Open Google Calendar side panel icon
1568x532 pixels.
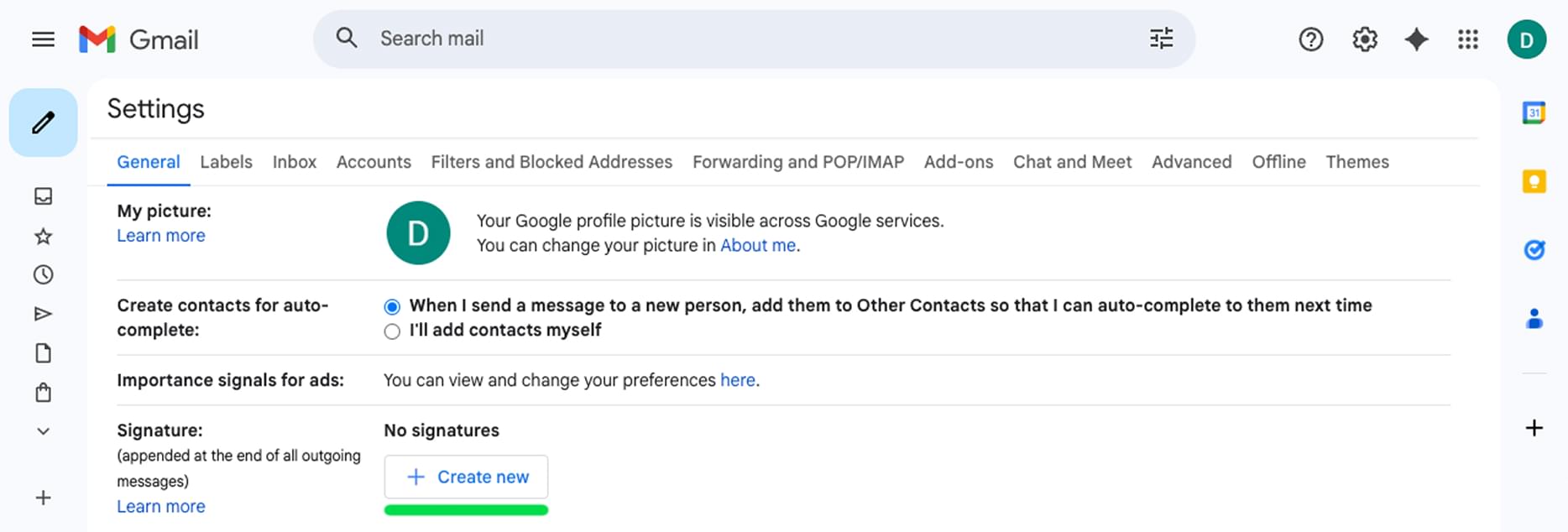pos(1534,112)
